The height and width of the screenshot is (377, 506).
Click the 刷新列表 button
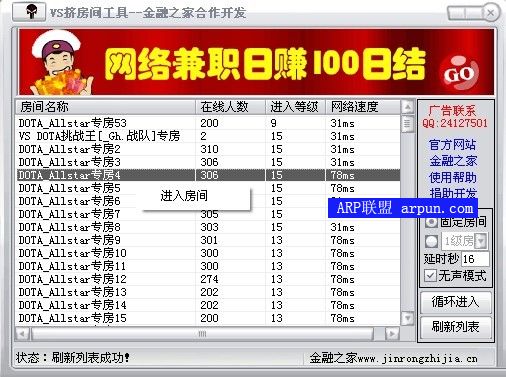[x=455, y=327]
